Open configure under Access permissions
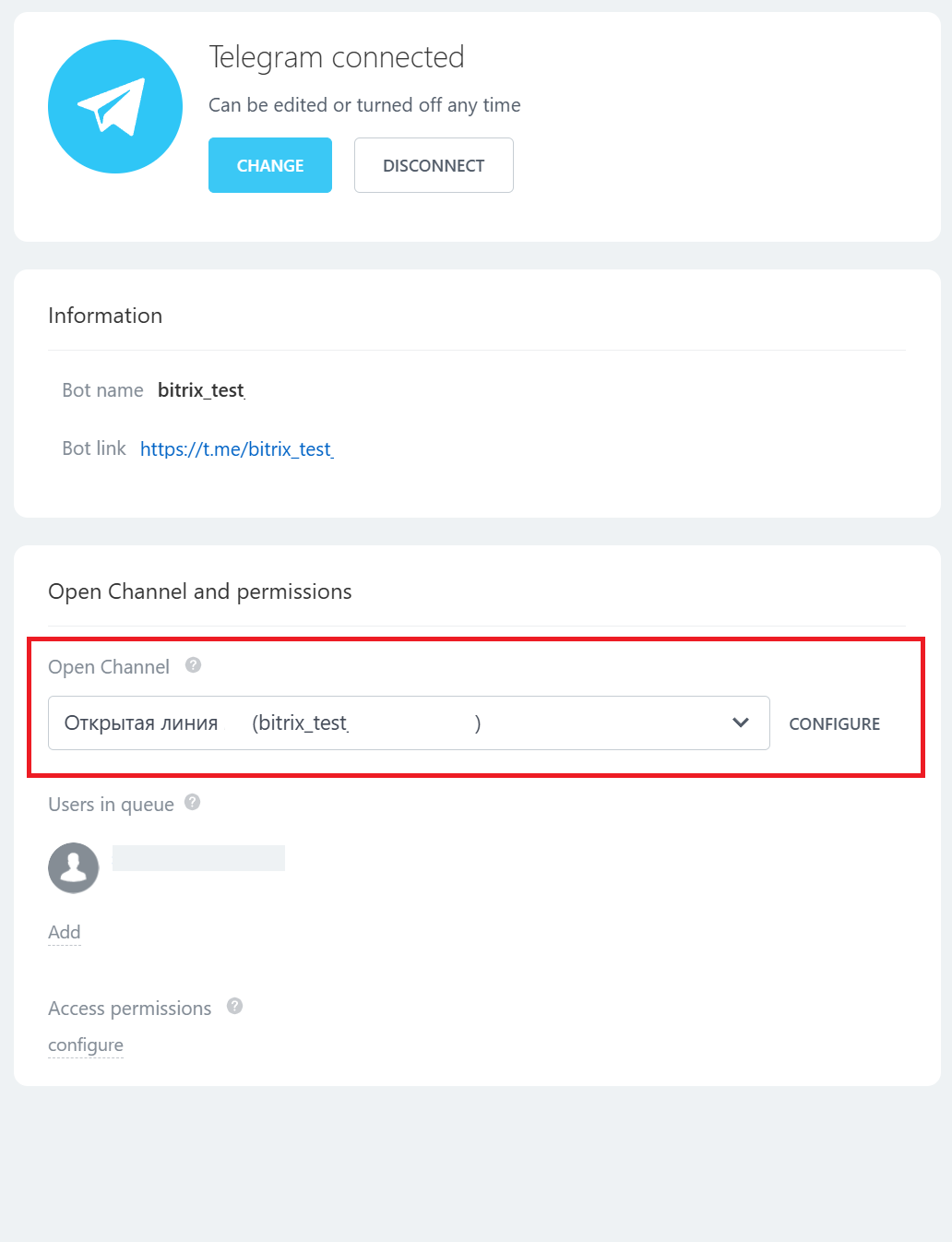Viewport: 952px width, 1242px height. (x=85, y=1045)
